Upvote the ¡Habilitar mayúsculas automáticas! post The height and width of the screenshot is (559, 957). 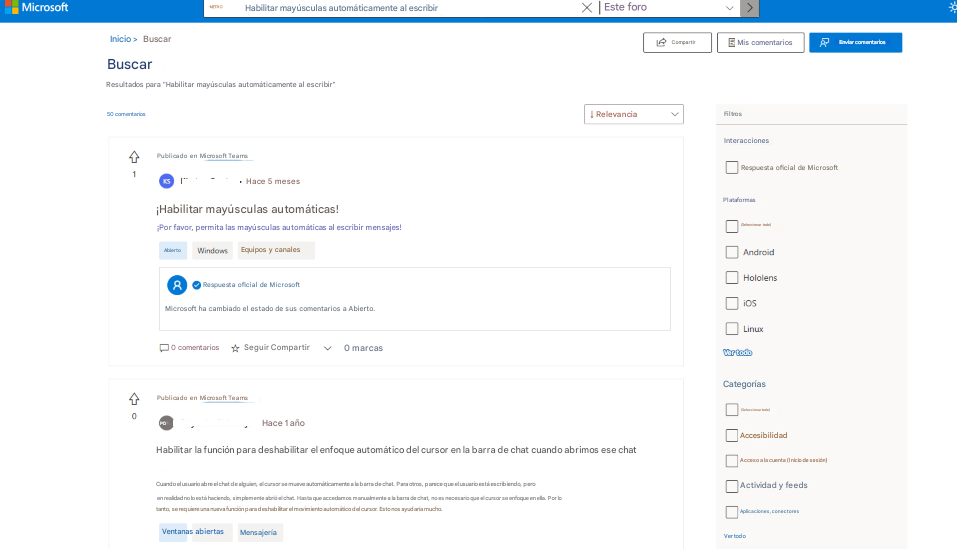(x=134, y=157)
